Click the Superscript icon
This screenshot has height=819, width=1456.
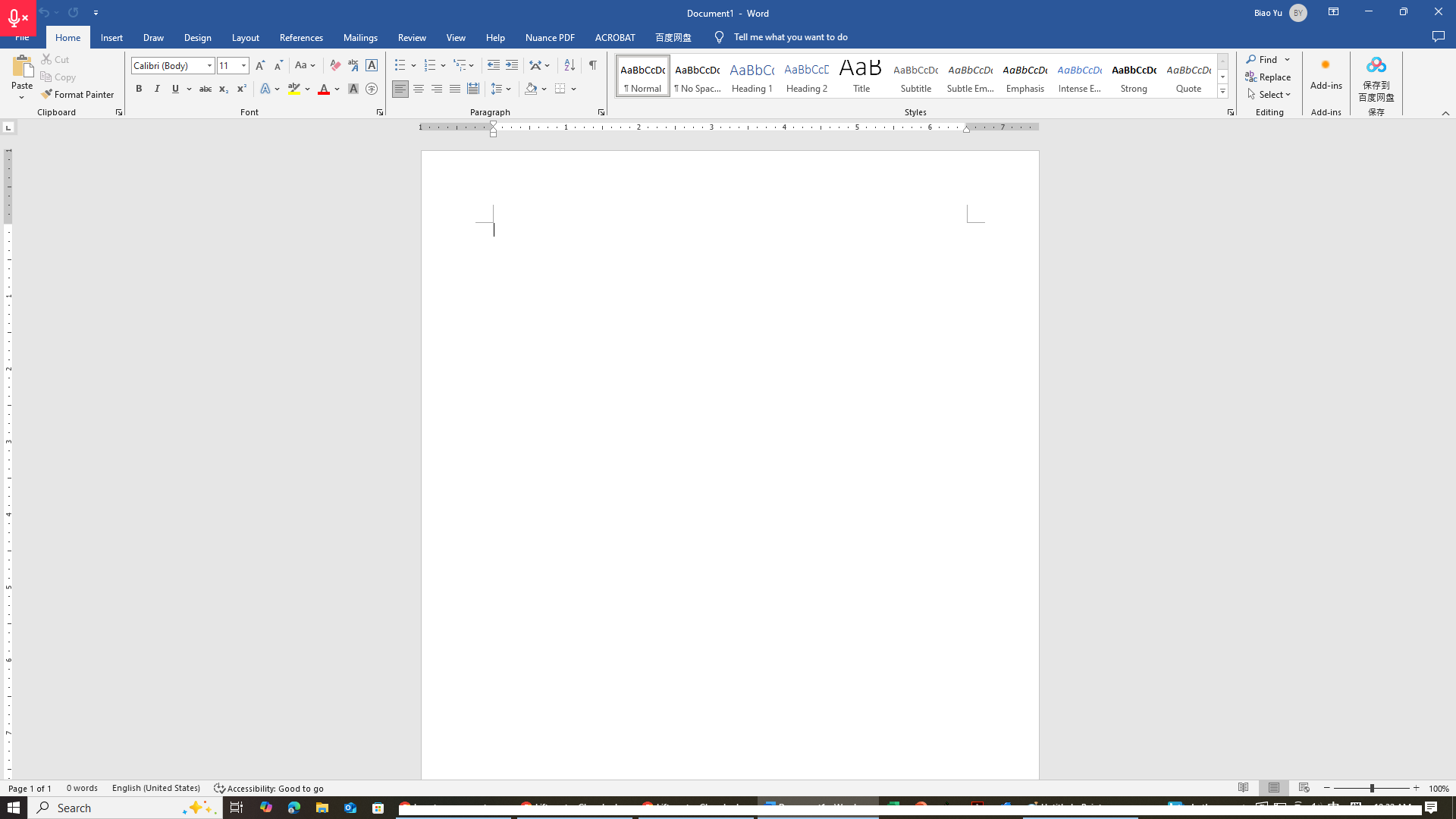(x=241, y=89)
